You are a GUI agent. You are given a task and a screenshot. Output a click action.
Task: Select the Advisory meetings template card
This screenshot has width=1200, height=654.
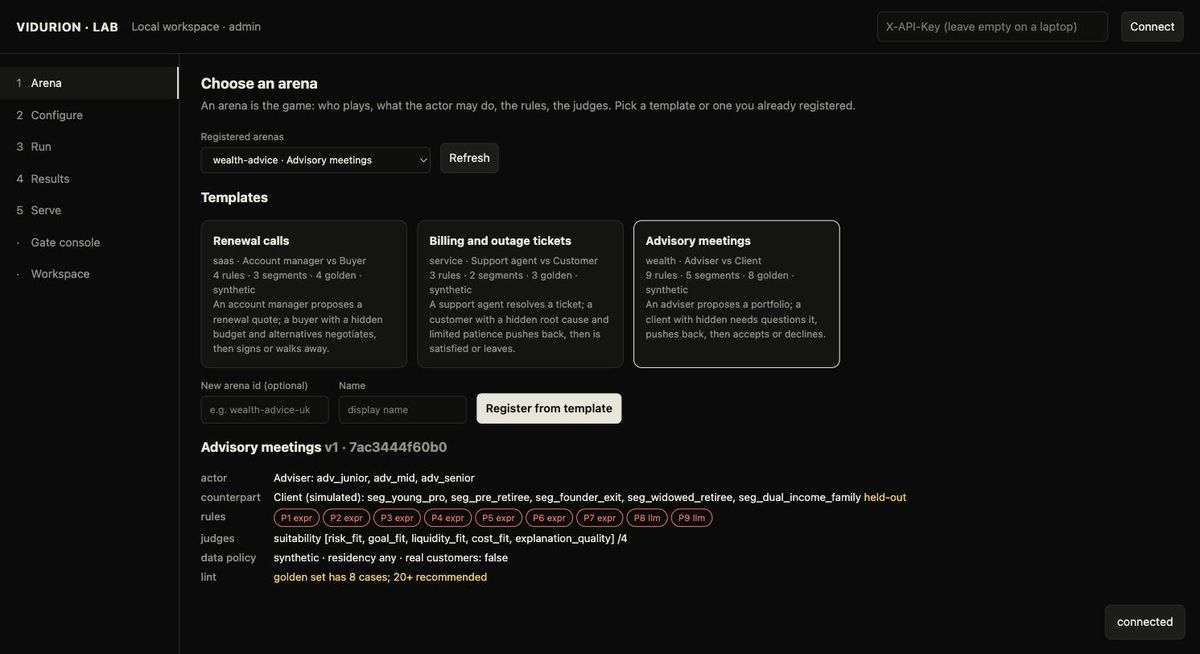737,294
